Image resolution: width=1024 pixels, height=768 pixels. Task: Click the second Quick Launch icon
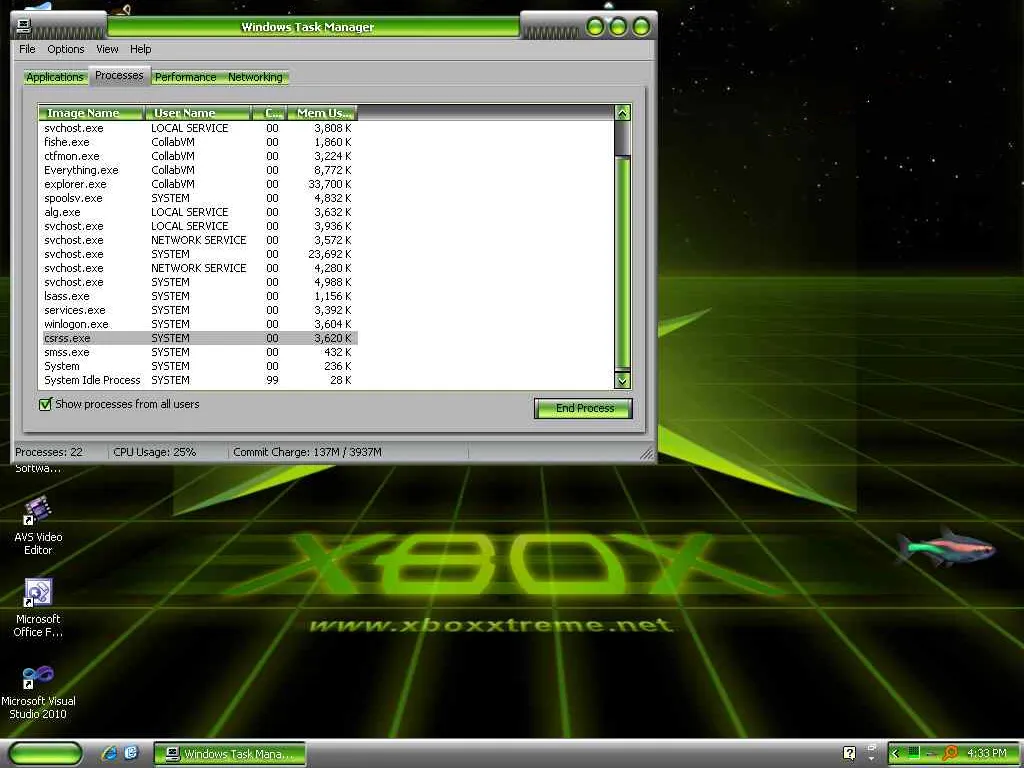point(131,753)
